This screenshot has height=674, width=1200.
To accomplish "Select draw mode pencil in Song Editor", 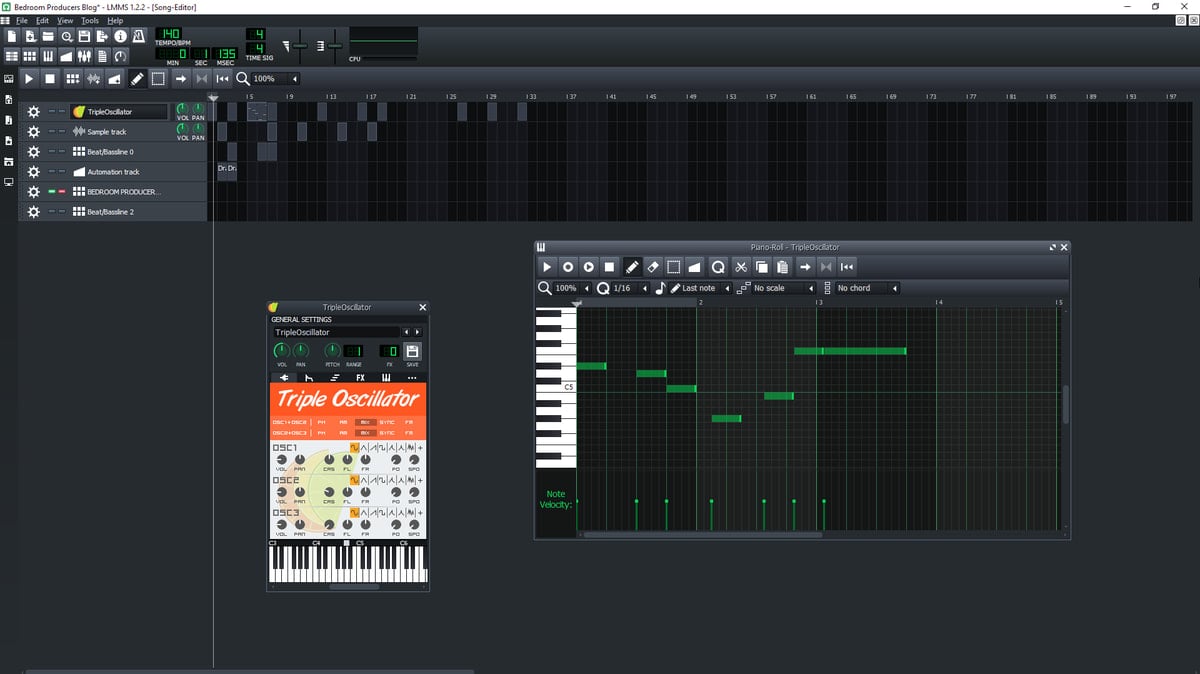I will (x=136, y=79).
